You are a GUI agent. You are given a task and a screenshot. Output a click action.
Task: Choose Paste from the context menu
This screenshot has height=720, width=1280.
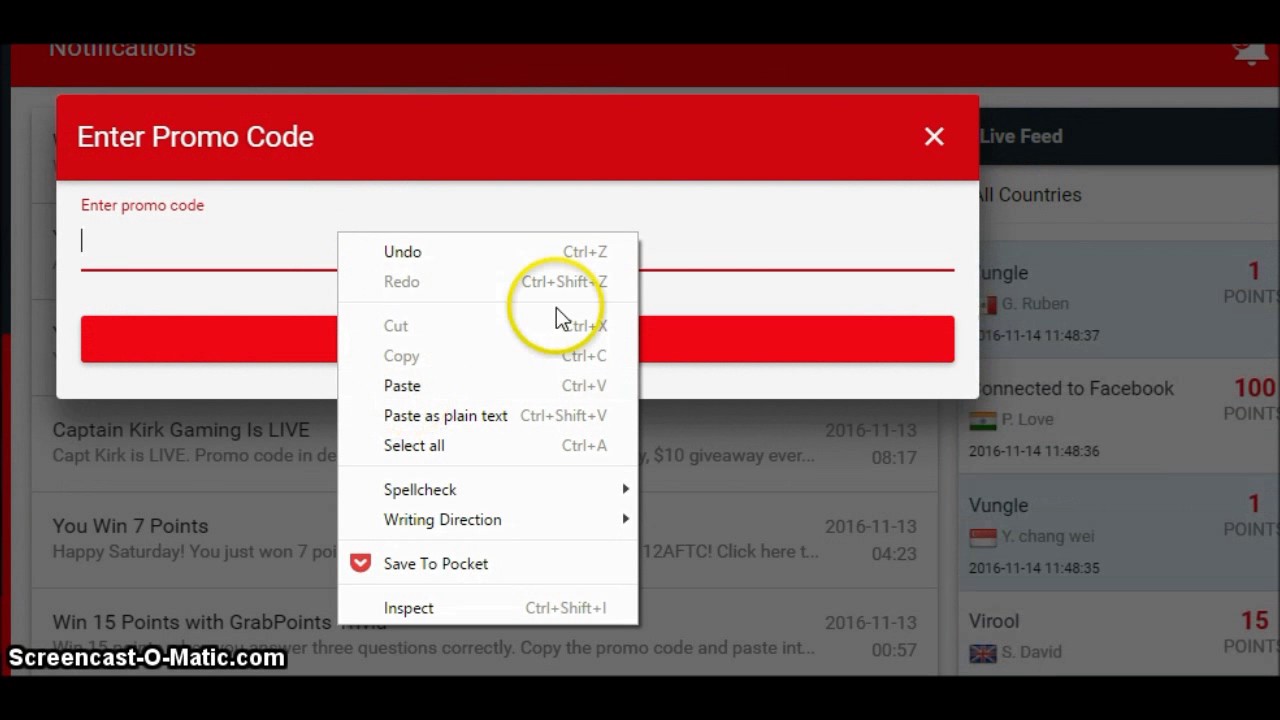coord(402,386)
